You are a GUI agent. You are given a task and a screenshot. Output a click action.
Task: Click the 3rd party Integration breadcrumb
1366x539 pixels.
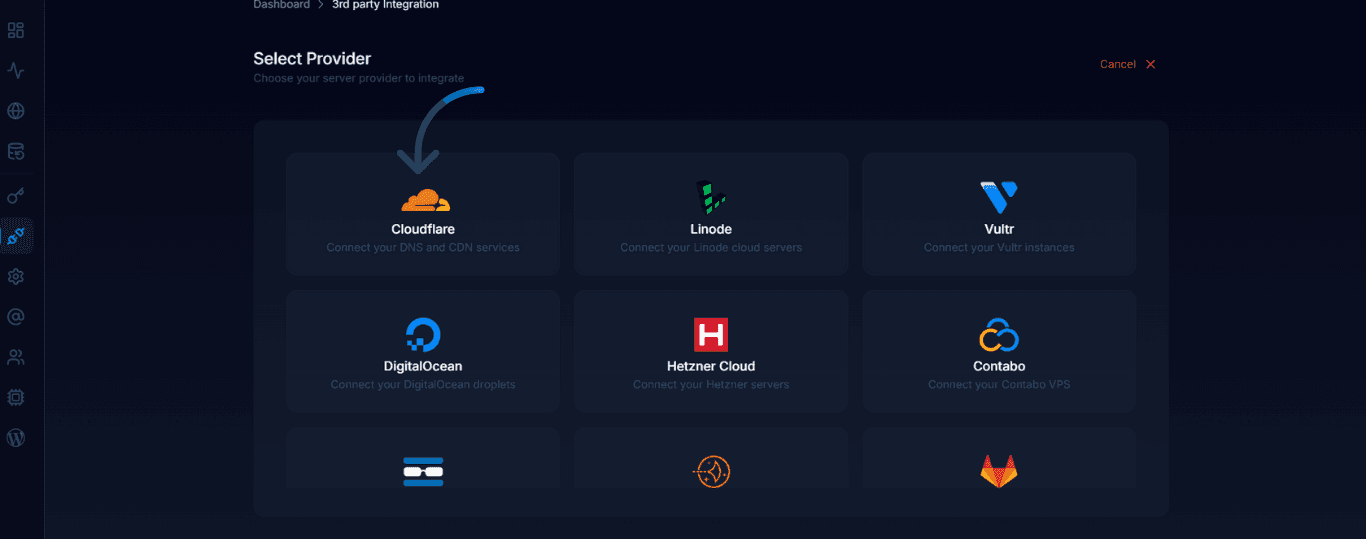click(x=385, y=5)
